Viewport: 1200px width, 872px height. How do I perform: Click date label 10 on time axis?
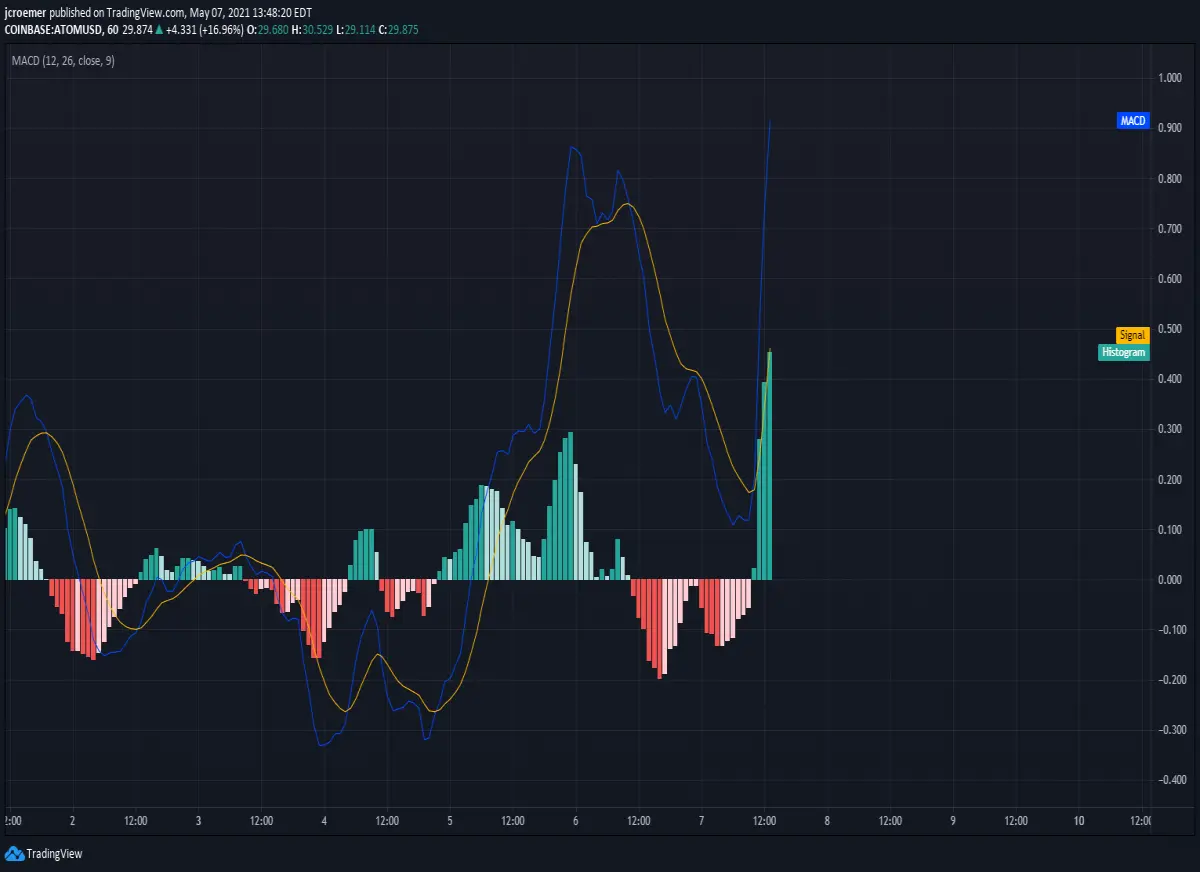(1078, 820)
